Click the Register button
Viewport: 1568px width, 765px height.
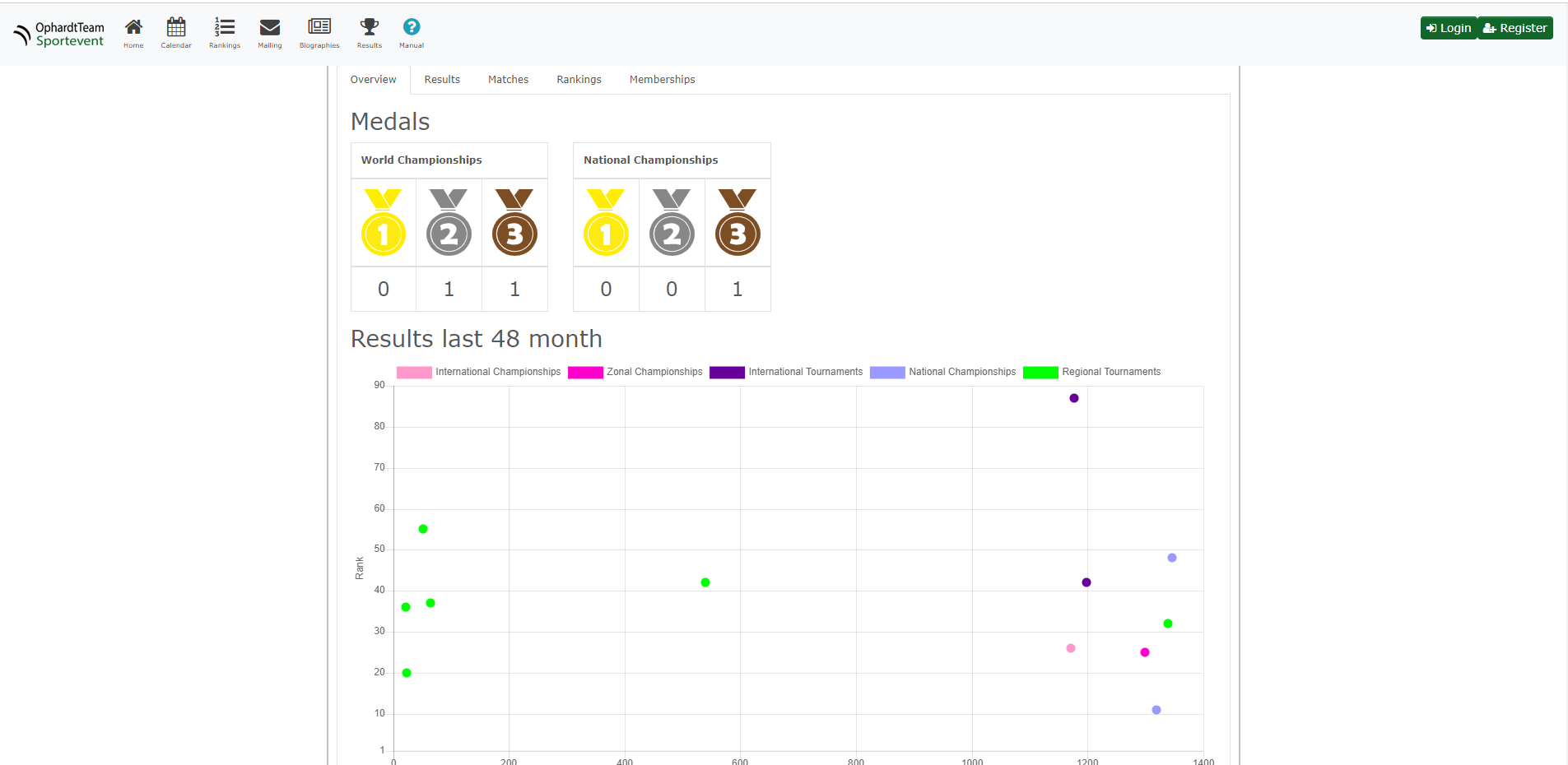[x=1515, y=28]
